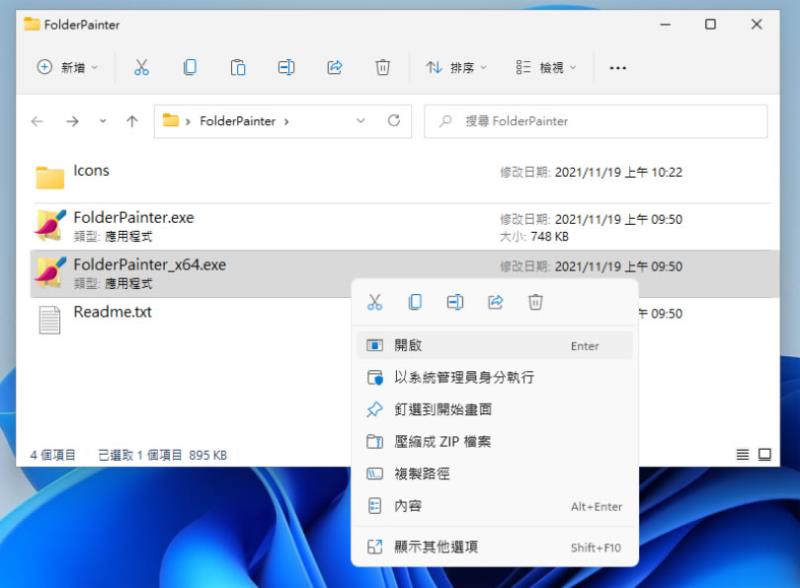This screenshot has width=800, height=588.
Task: Select the Icons folder name
Action: (91, 170)
